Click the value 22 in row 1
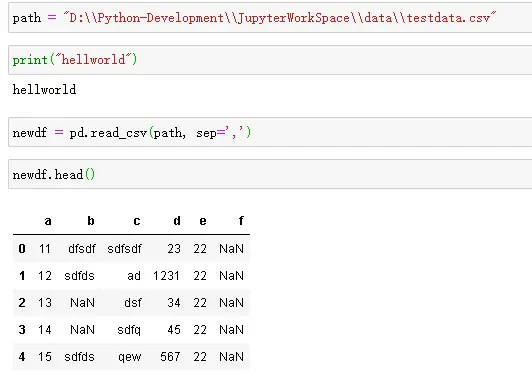532x371 pixels. tap(200, 276)
